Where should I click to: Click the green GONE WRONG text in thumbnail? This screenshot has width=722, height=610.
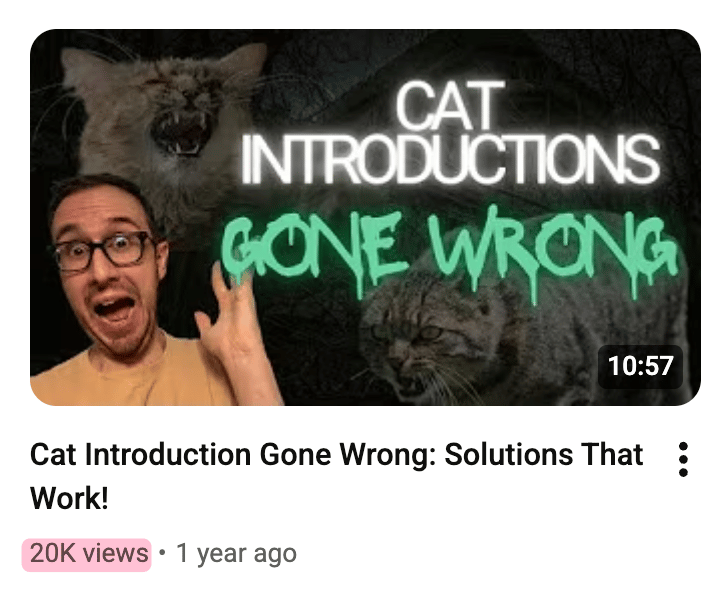[x=448, y=251]
